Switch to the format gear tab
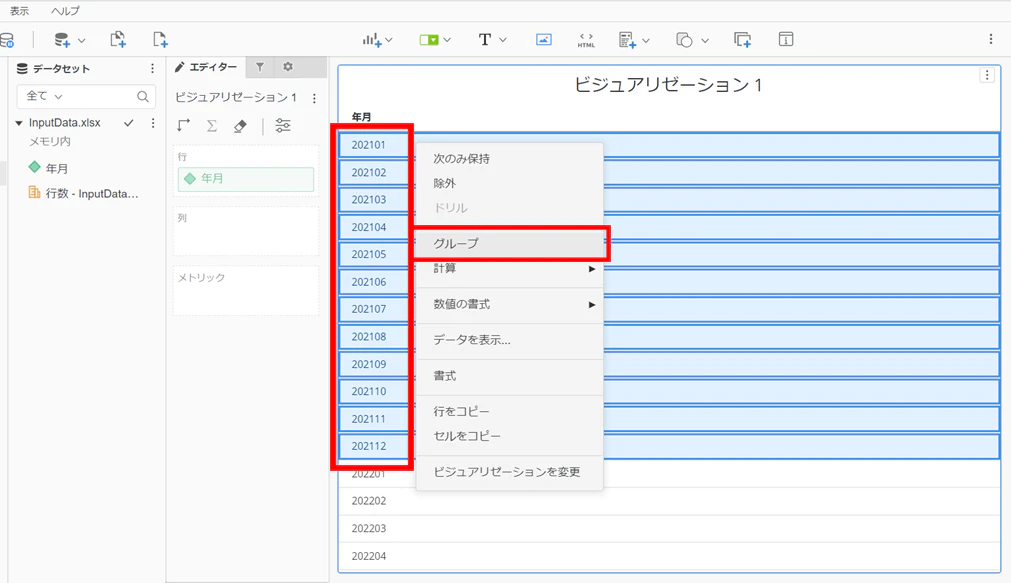 pyautogui.click(x=288, y=67)
